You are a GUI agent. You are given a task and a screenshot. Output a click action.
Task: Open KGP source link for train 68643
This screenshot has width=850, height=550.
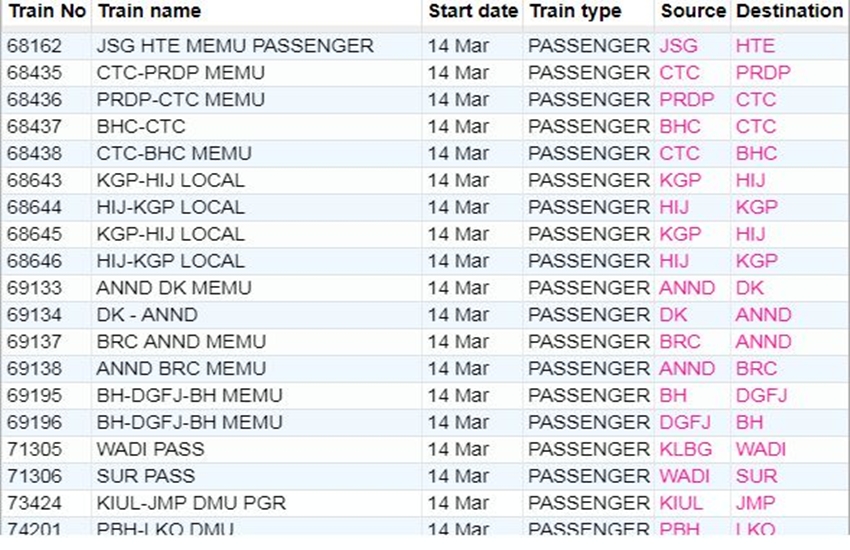tap(680, 181)
